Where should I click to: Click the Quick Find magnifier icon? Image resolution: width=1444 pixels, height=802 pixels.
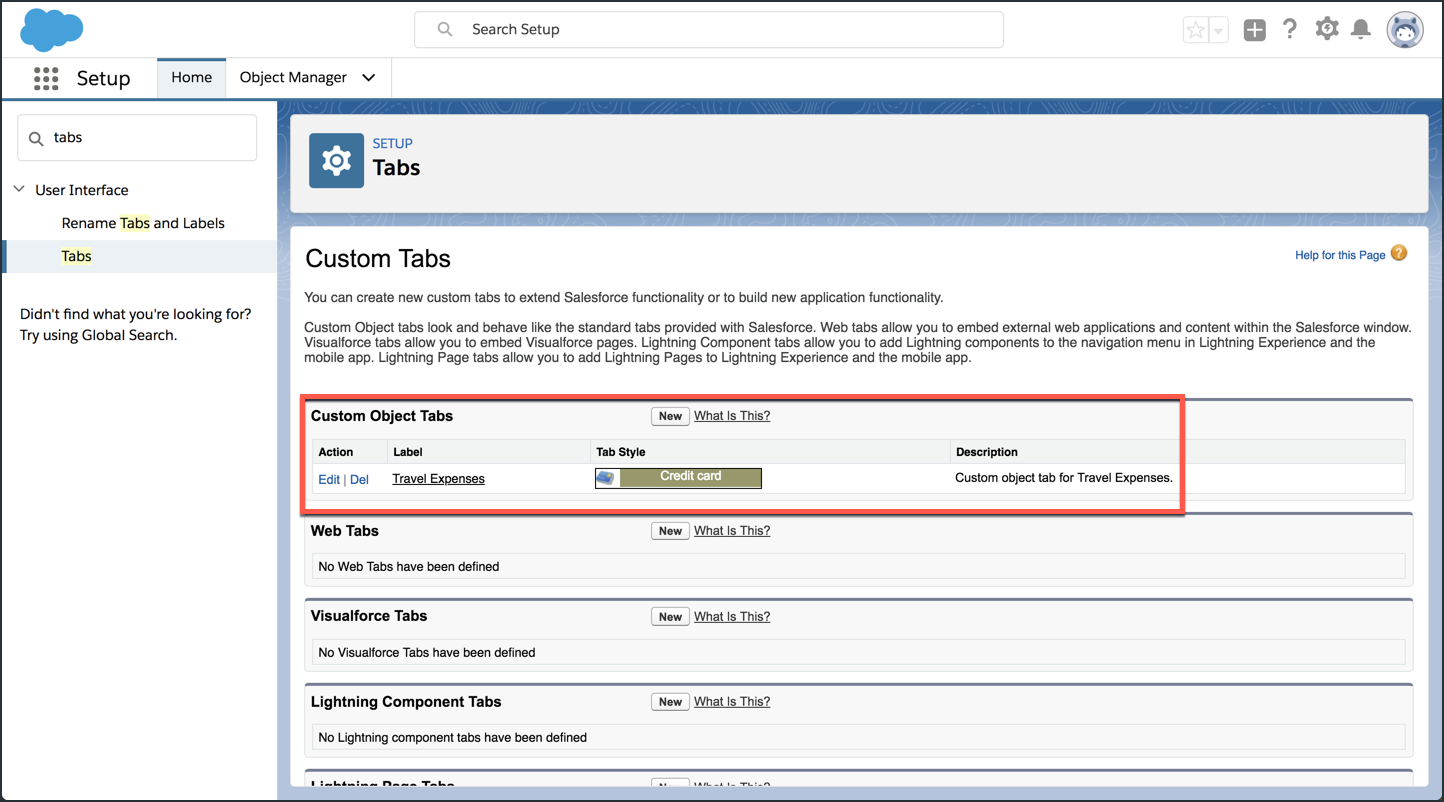click(37, 138)
